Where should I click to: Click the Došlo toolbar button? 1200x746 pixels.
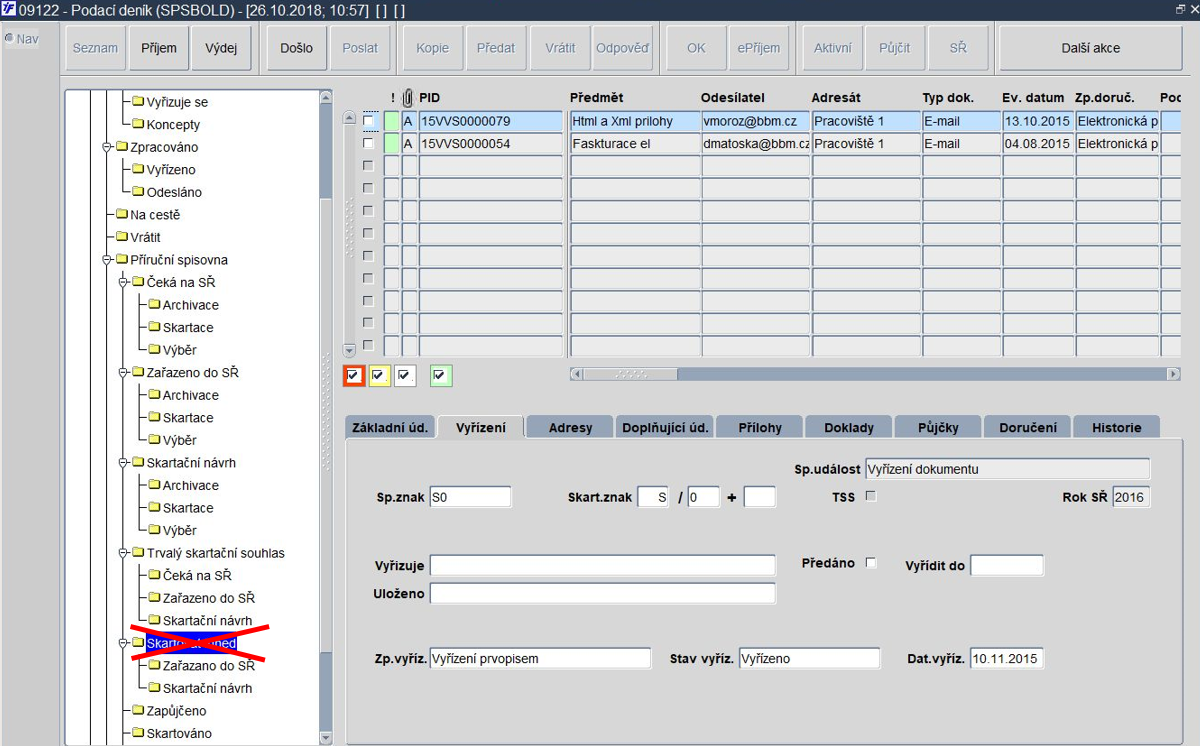click(296, 48)
